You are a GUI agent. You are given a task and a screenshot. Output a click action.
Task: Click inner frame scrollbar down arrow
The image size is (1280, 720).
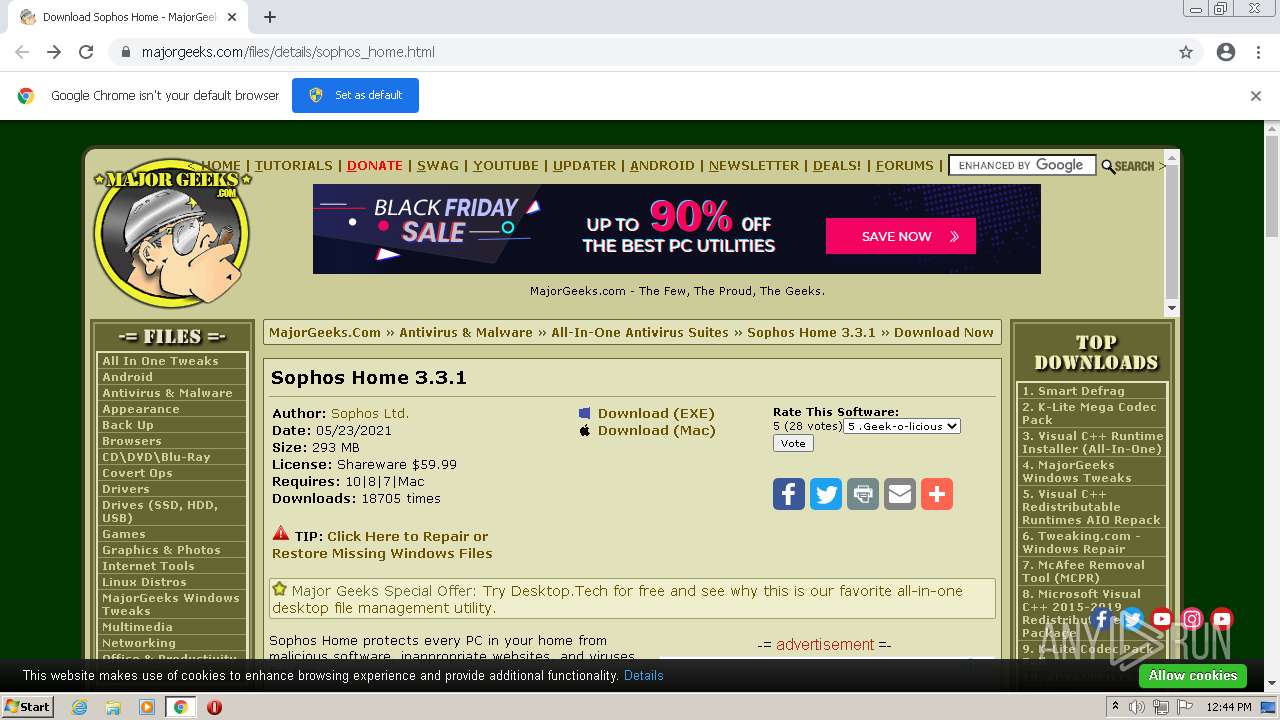(1172, 308)
